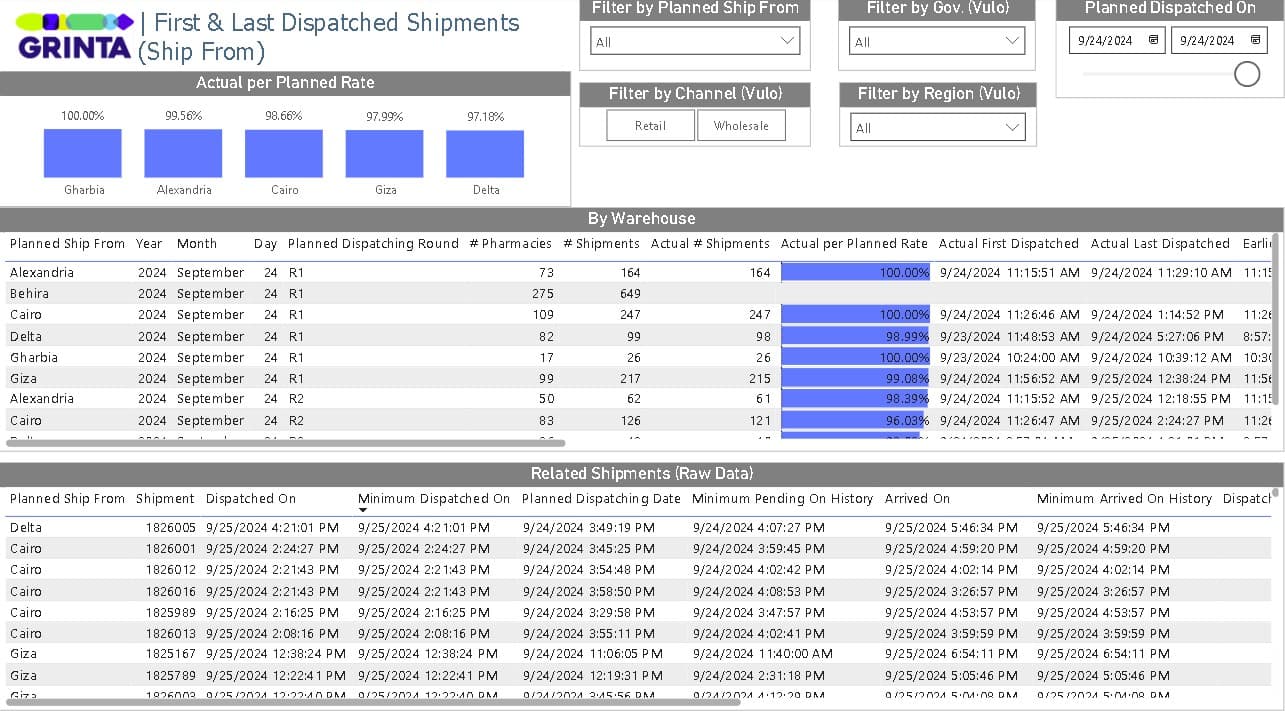Click shipment number 1825989
1285x715 pixels.
click(171, 612)
